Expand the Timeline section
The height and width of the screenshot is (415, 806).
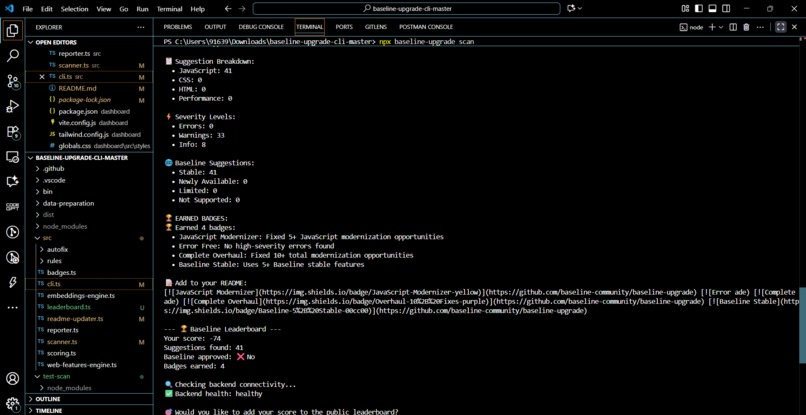coord(89,410)
